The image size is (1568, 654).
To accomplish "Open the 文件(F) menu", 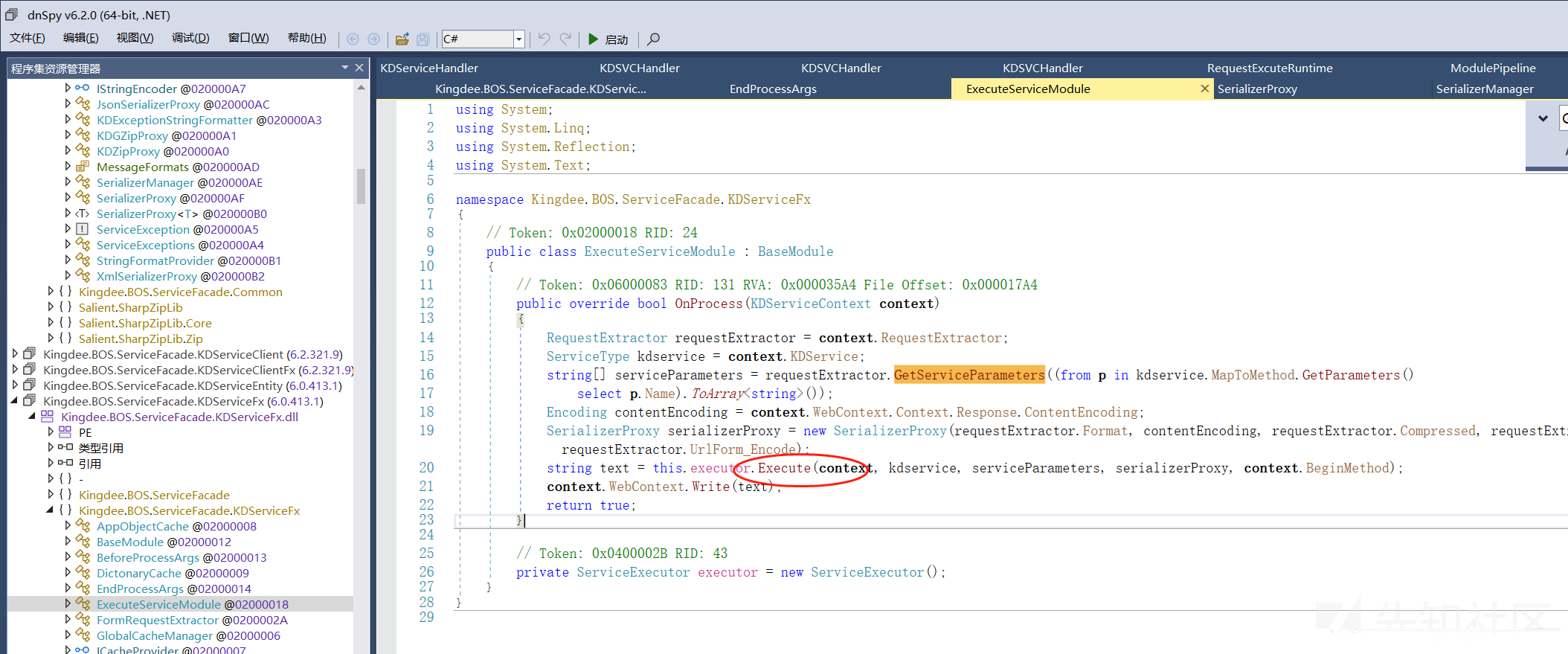I will (x=28, y=38).
